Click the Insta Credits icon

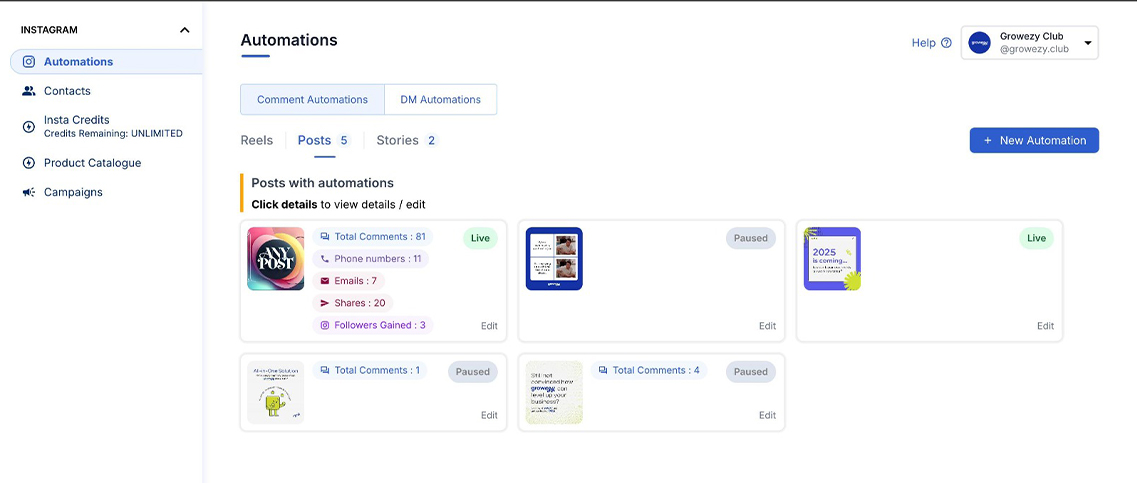(x=29, y=126)
